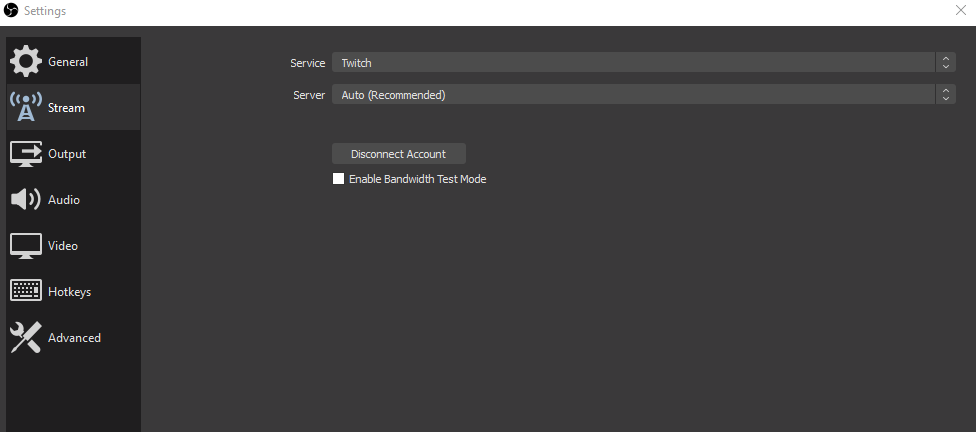Viewport: 976px width, 432px height.
Task: Switch to the Hotkeys settings tab
Action: [73, 291]
